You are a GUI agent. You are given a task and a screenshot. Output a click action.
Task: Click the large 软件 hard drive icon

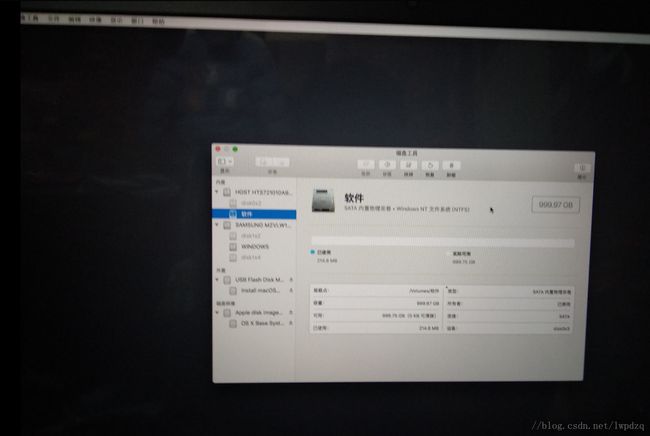click(x=323, y=200)
